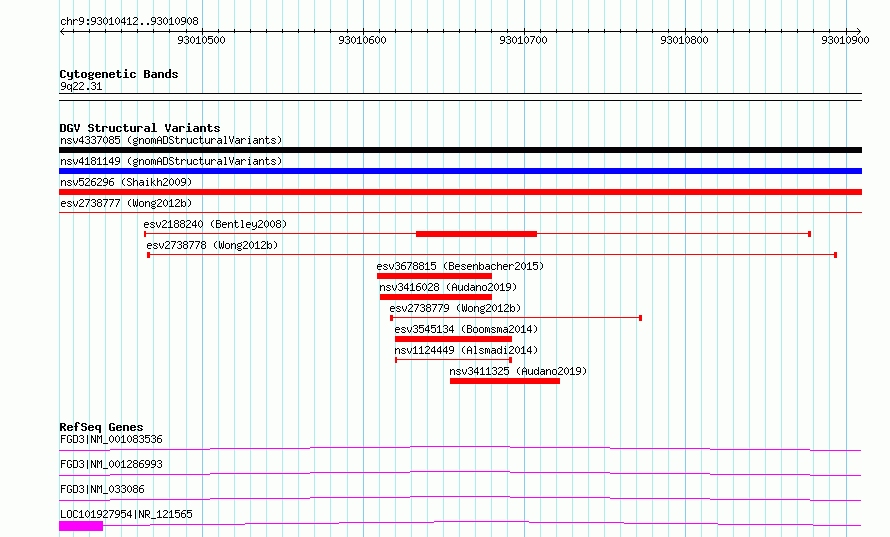Click the 93010700 ruler position

523,40
